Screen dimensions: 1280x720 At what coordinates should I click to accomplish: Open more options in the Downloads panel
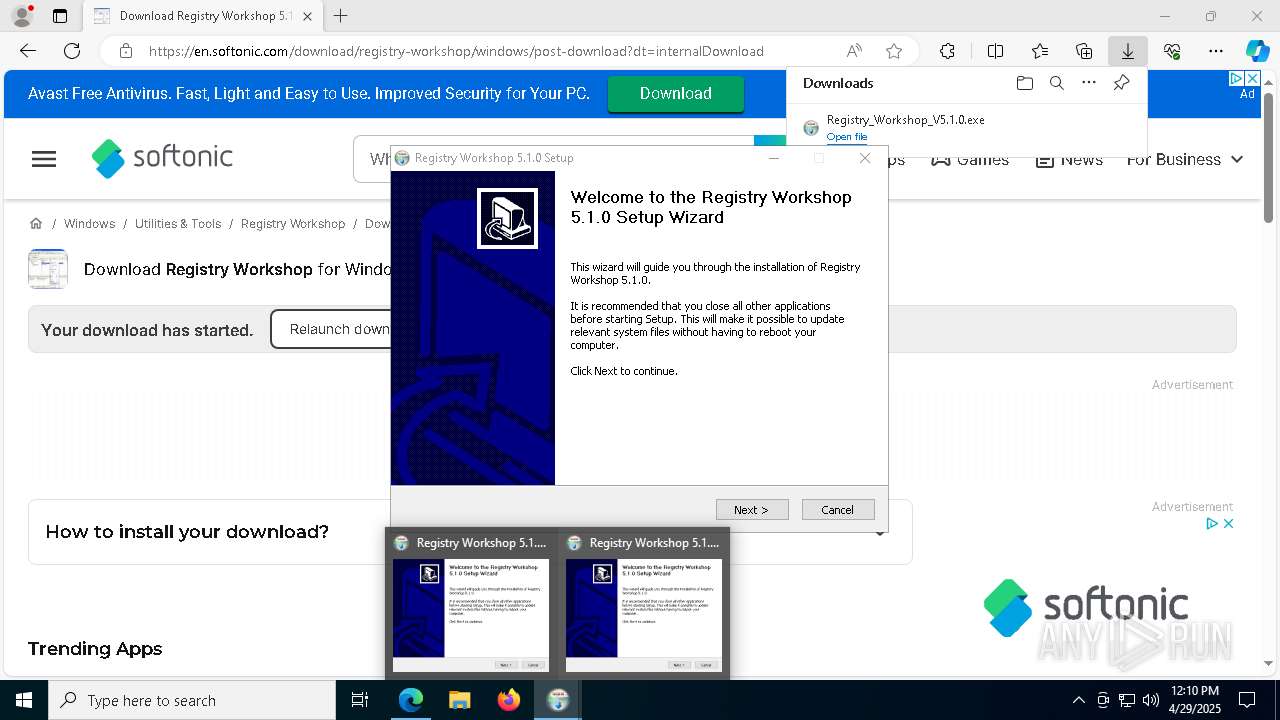point(1089,83)
